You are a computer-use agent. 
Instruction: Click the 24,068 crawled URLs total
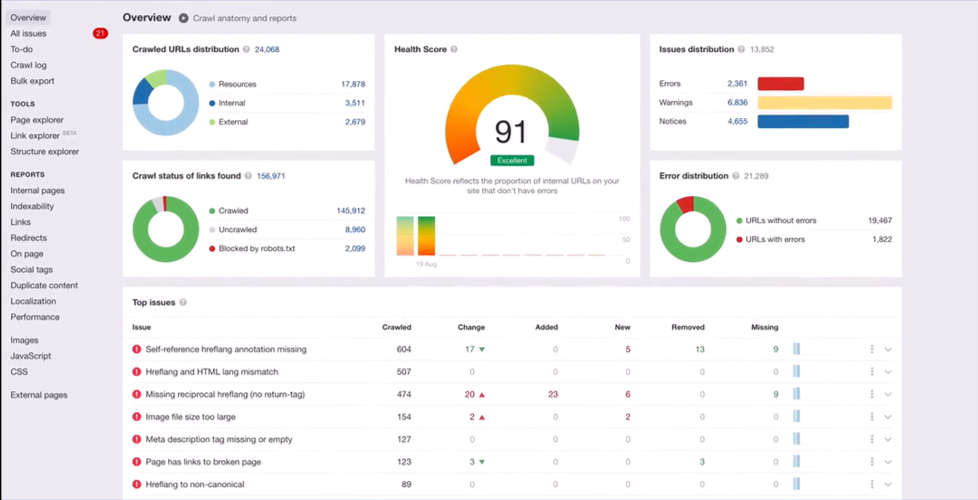pyautogui.click(x=266, y=49)
